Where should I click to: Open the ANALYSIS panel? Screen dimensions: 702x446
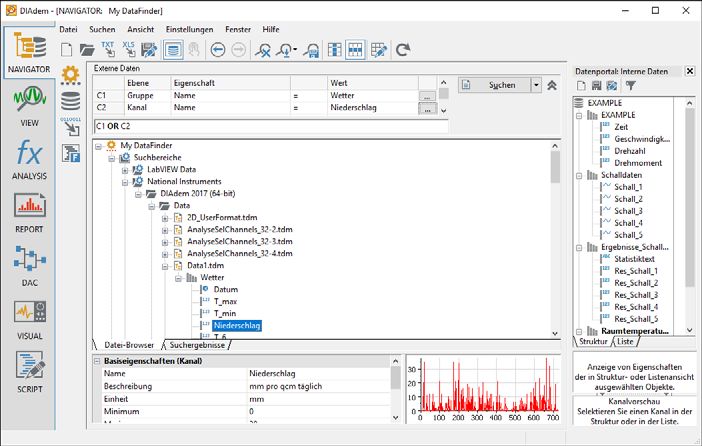pyautogui.click(x=29, y=160)
